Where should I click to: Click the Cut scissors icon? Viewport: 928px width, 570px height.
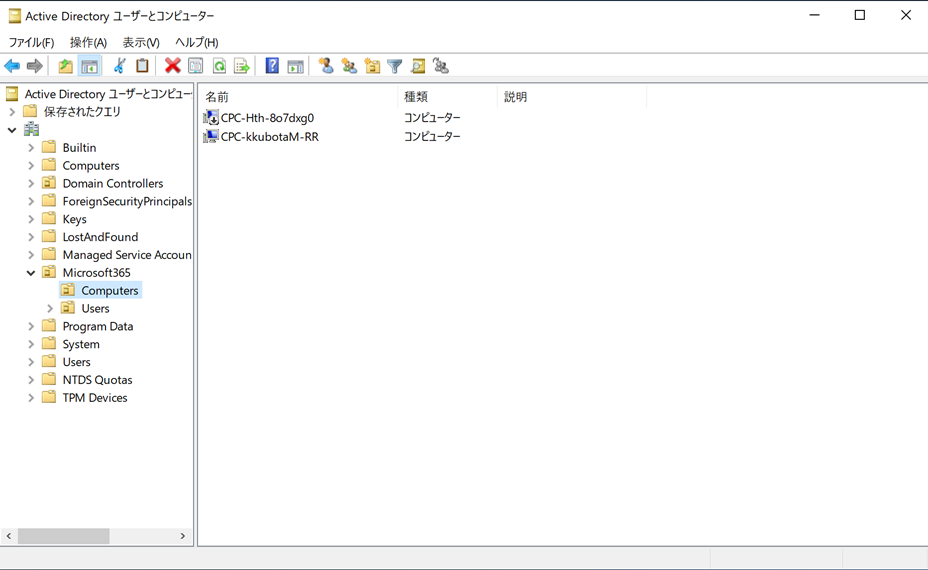pos(120,66)
